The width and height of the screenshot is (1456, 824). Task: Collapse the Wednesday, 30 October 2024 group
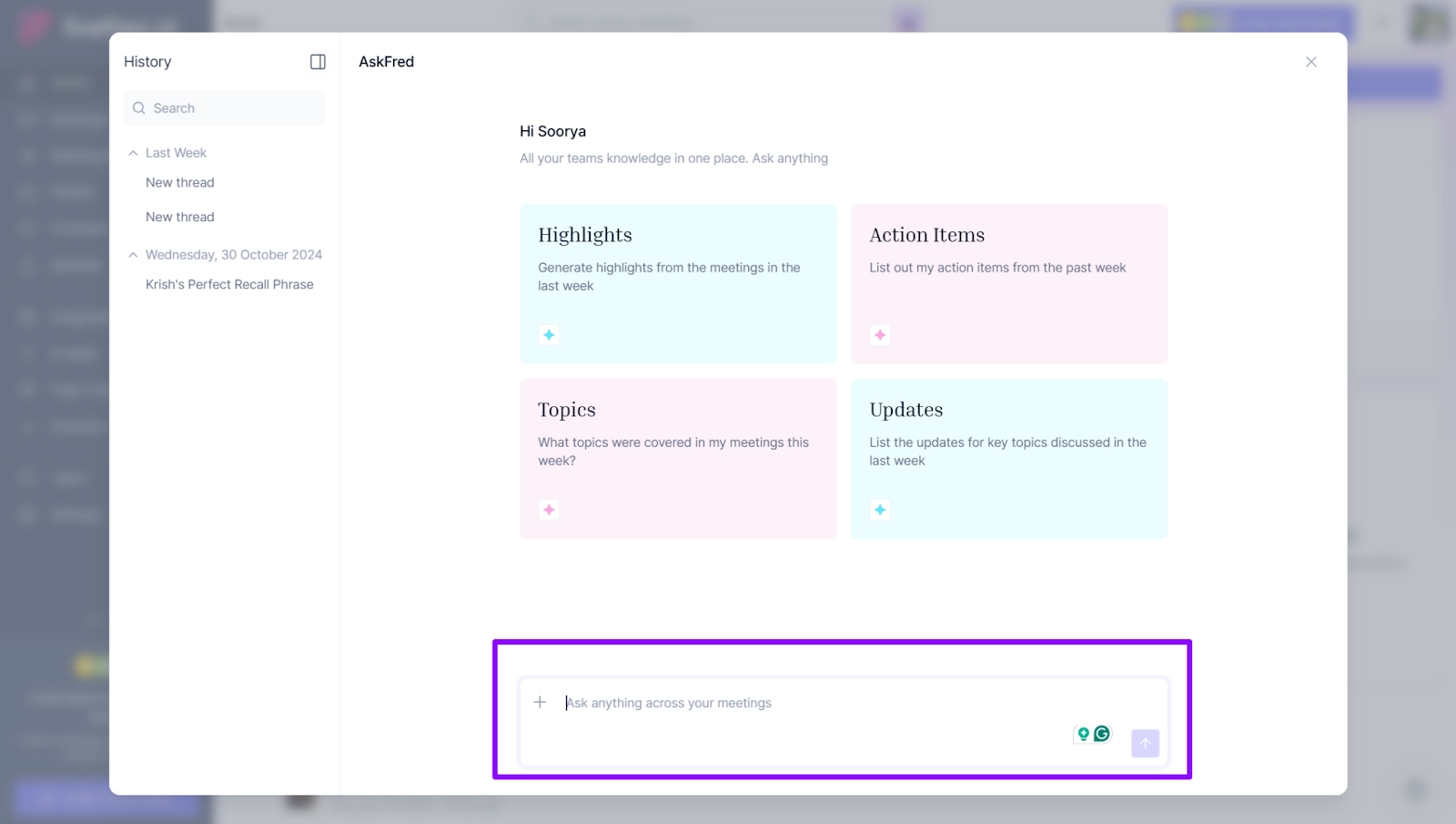[x=134, y=255]
